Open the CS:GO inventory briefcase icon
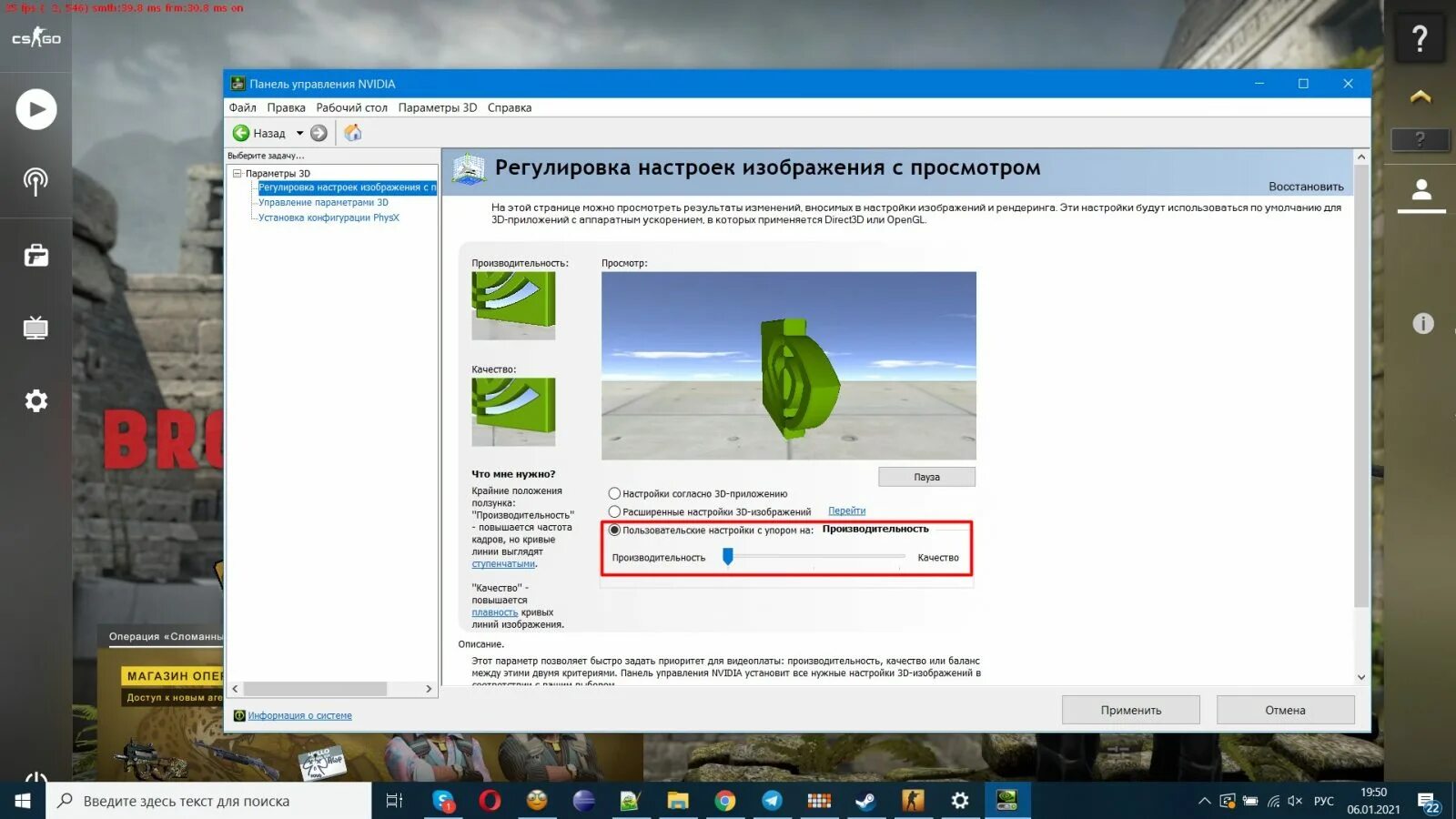The image size is (1456, 819). click(x=36, y=256)
